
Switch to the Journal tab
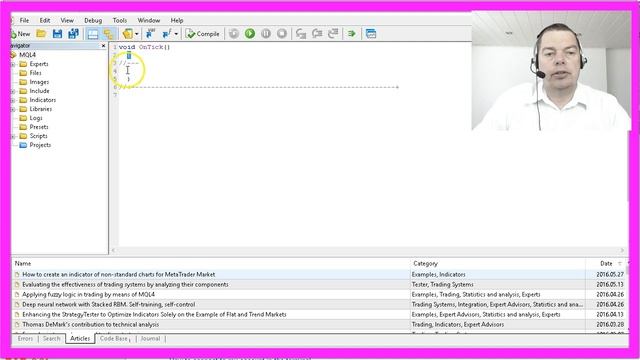(150, 339)
